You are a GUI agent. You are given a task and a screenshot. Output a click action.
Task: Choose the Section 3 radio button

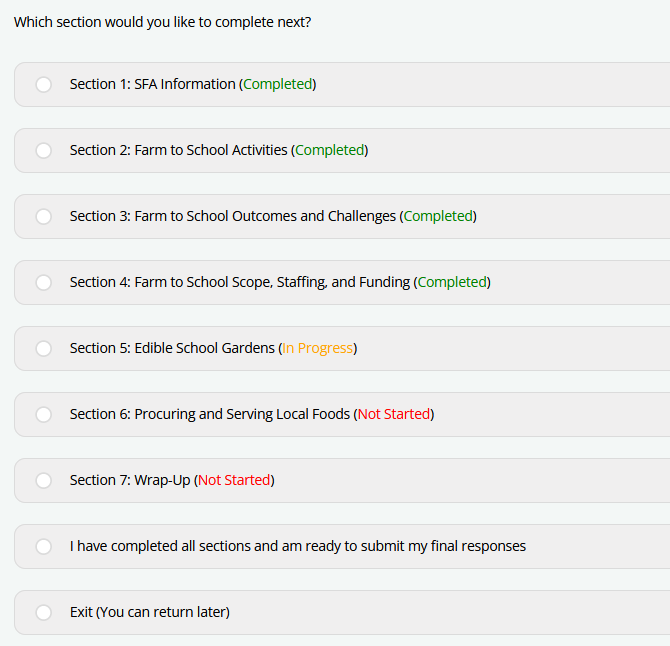(x=44, y=217)
